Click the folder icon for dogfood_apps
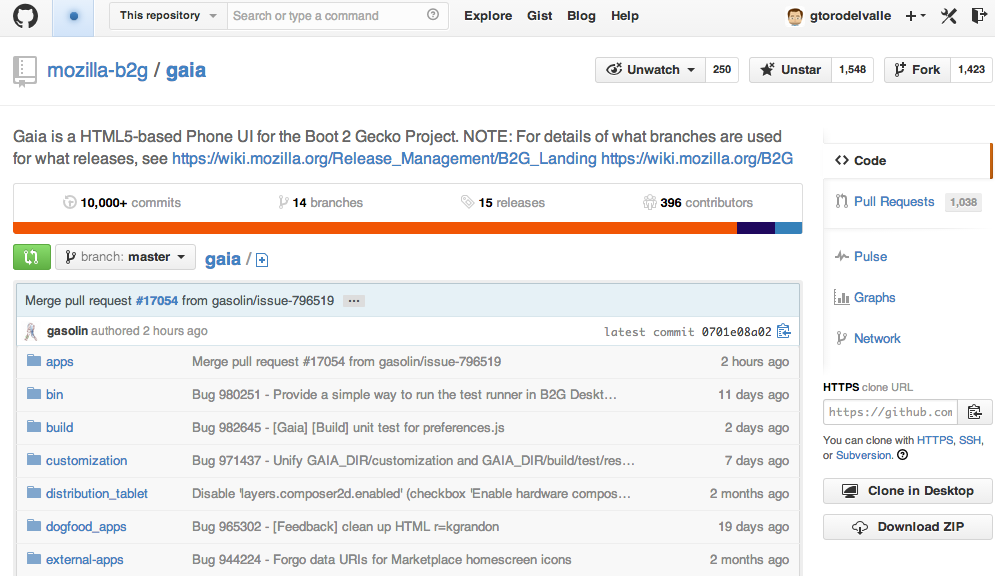 pyautogui.click(x=34, y=526)
